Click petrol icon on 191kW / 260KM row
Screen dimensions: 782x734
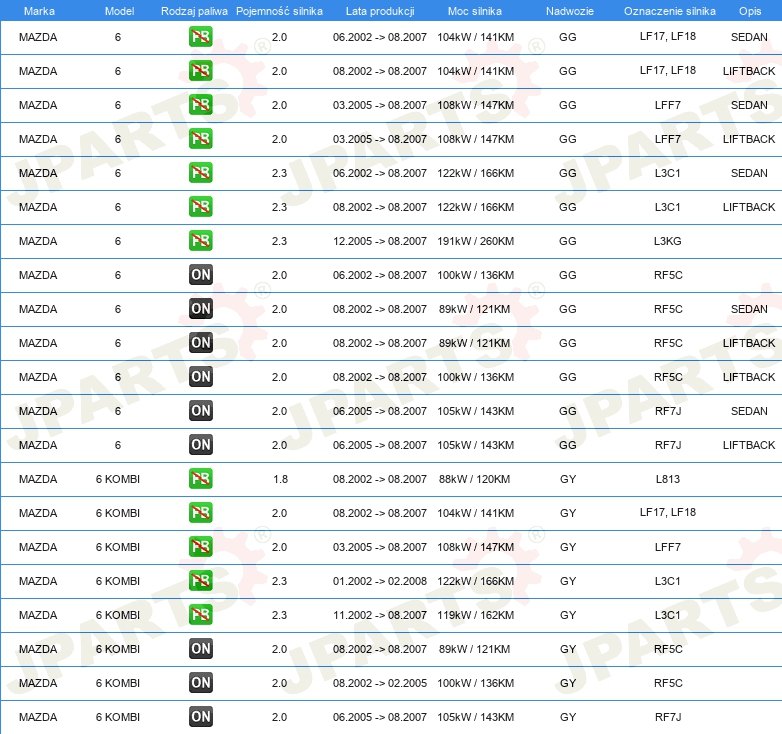(200, 240)
